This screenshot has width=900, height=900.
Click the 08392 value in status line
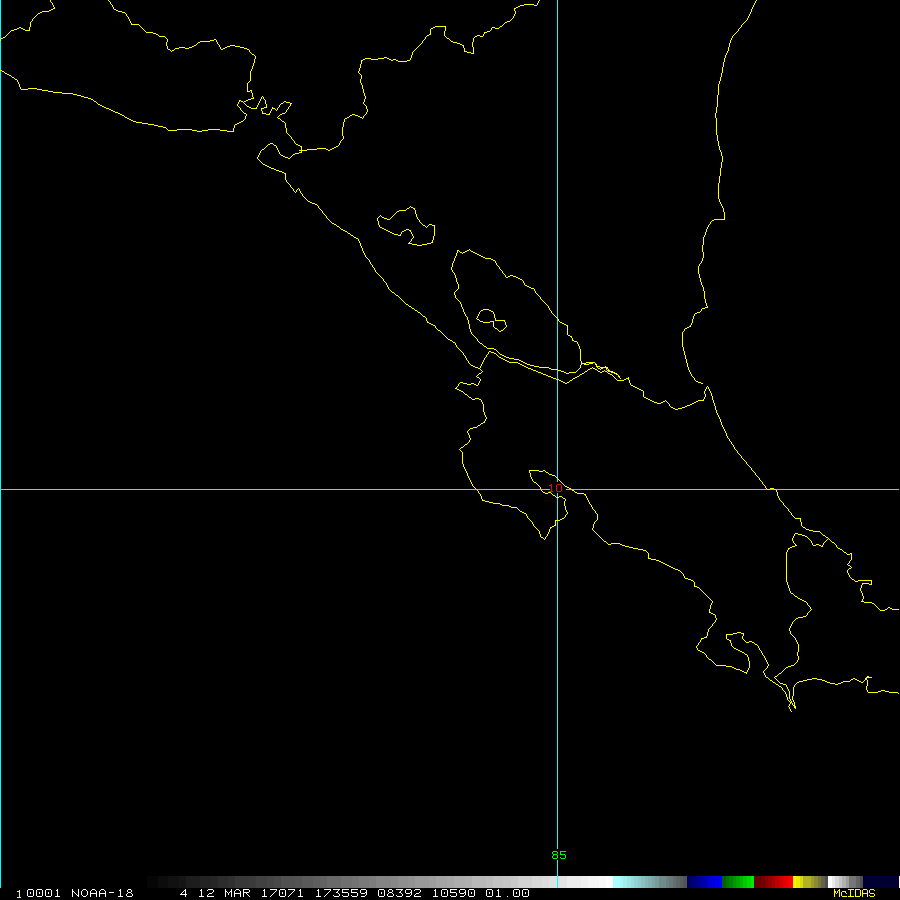click(395, 893)
